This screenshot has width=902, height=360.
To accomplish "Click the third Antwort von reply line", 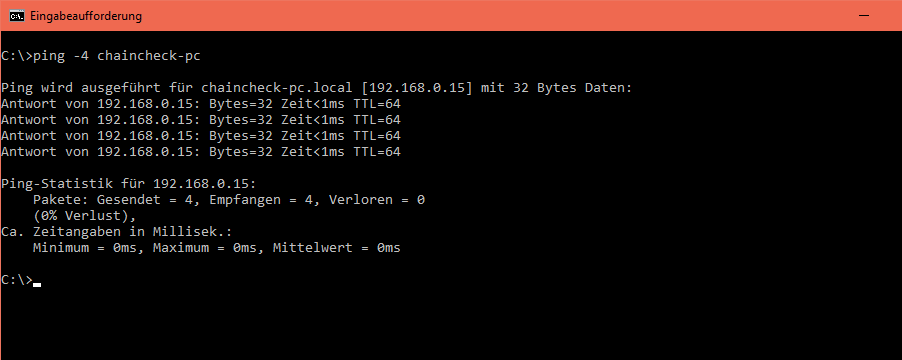I will (x=201, y=136).
